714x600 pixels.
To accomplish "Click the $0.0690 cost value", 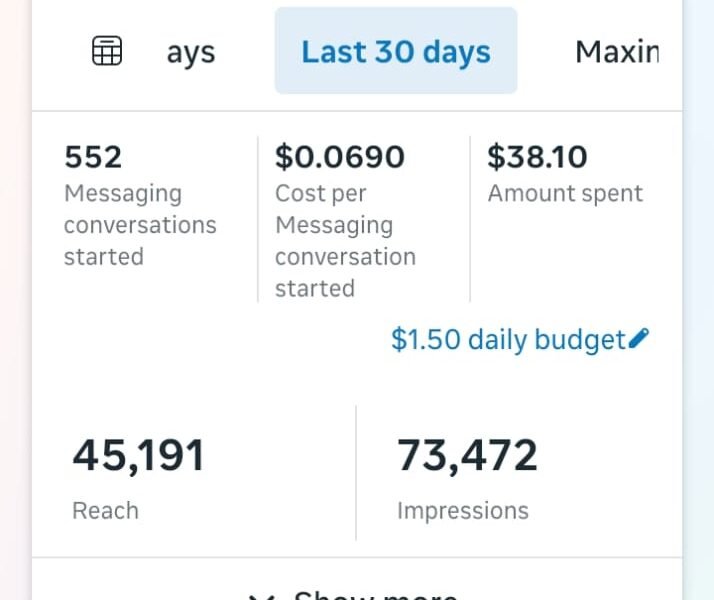I will click(340, 157).
